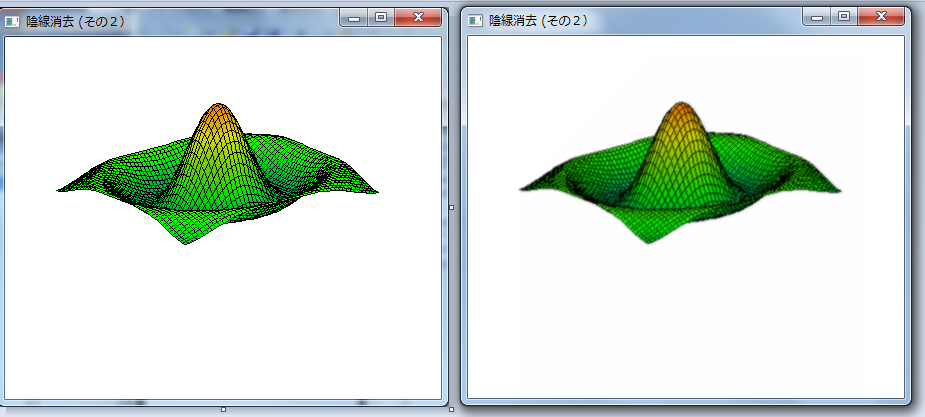
Task: Click the app icon in the right window title bar
Action: pyautogui.click(x=475, y=21)
